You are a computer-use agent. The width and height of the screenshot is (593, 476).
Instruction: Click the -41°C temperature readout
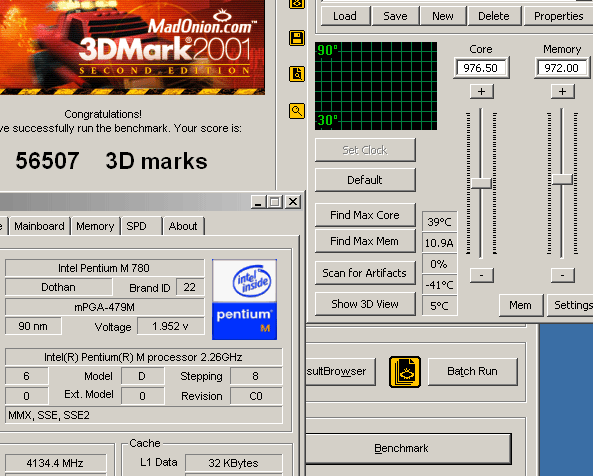(x=439, y=285)
